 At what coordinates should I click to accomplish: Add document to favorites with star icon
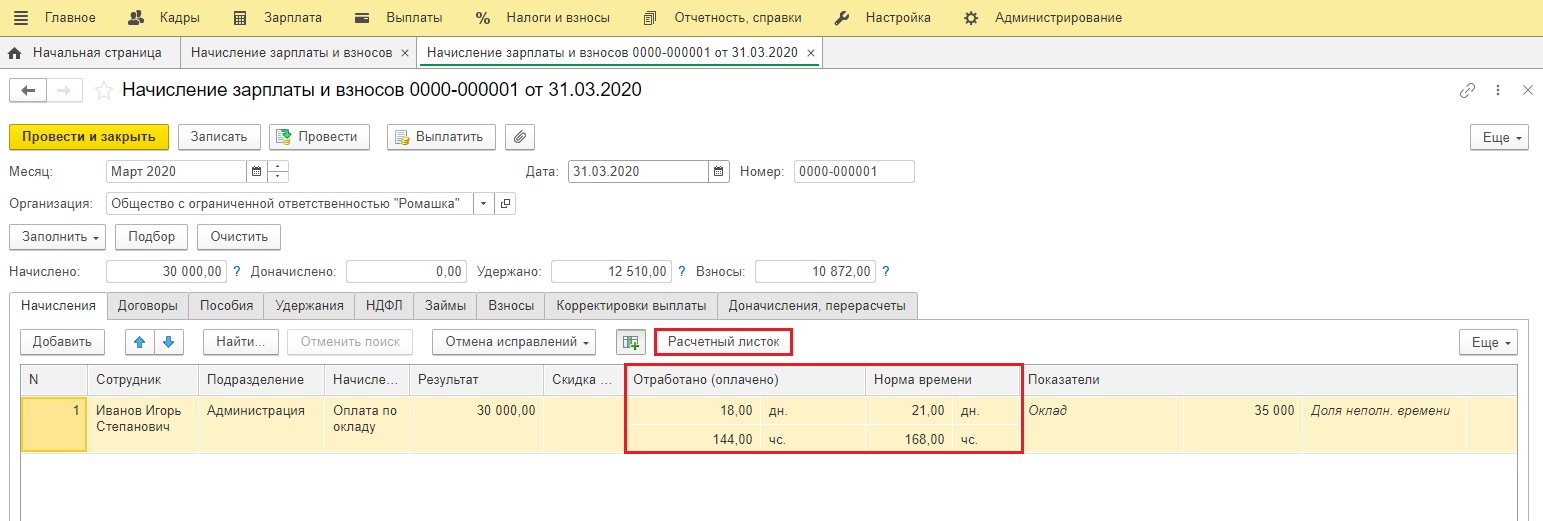click(103, 91)
